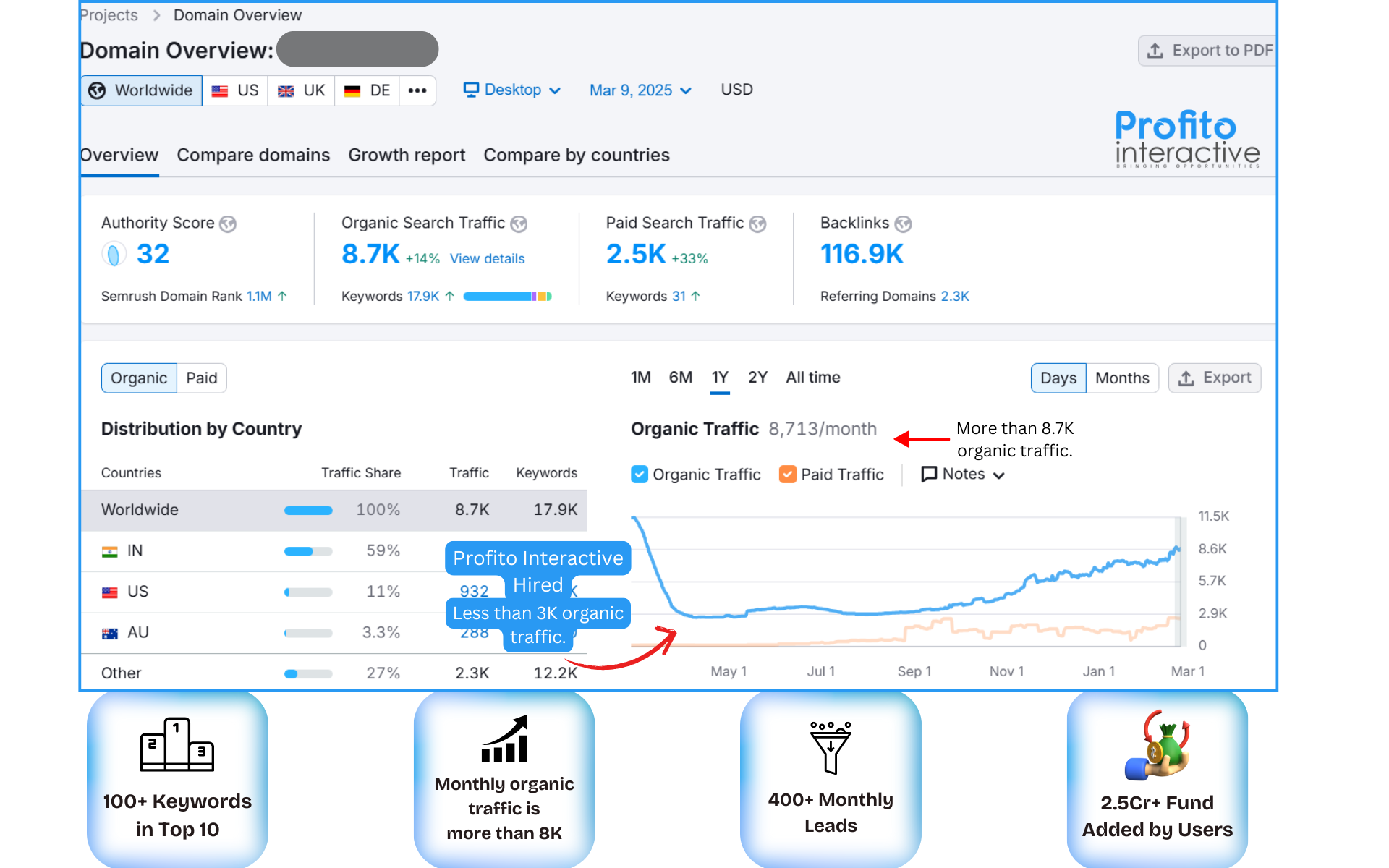Expand the Notes dropdown on the chart
1389x868 pixels.
point(962,474)
